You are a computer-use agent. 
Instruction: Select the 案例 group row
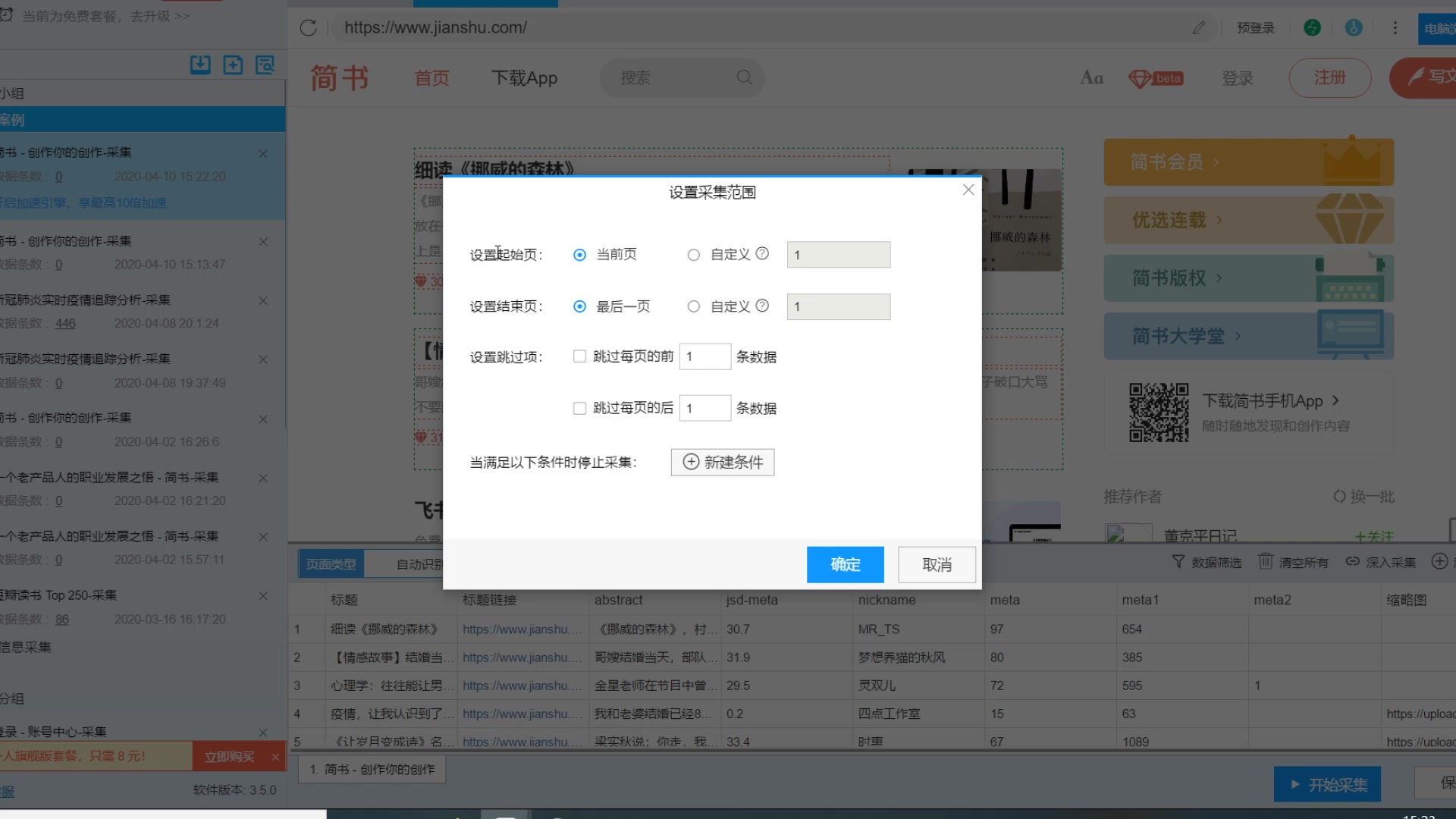(x=143, y=120)
